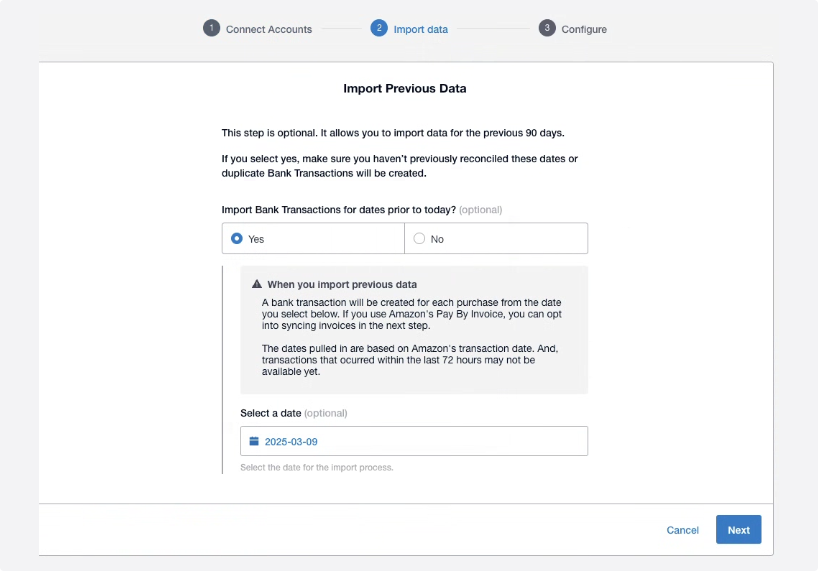Viewport: 818px width, 571px height.
Task: Click the Import data step label
Action: point(420,29)
